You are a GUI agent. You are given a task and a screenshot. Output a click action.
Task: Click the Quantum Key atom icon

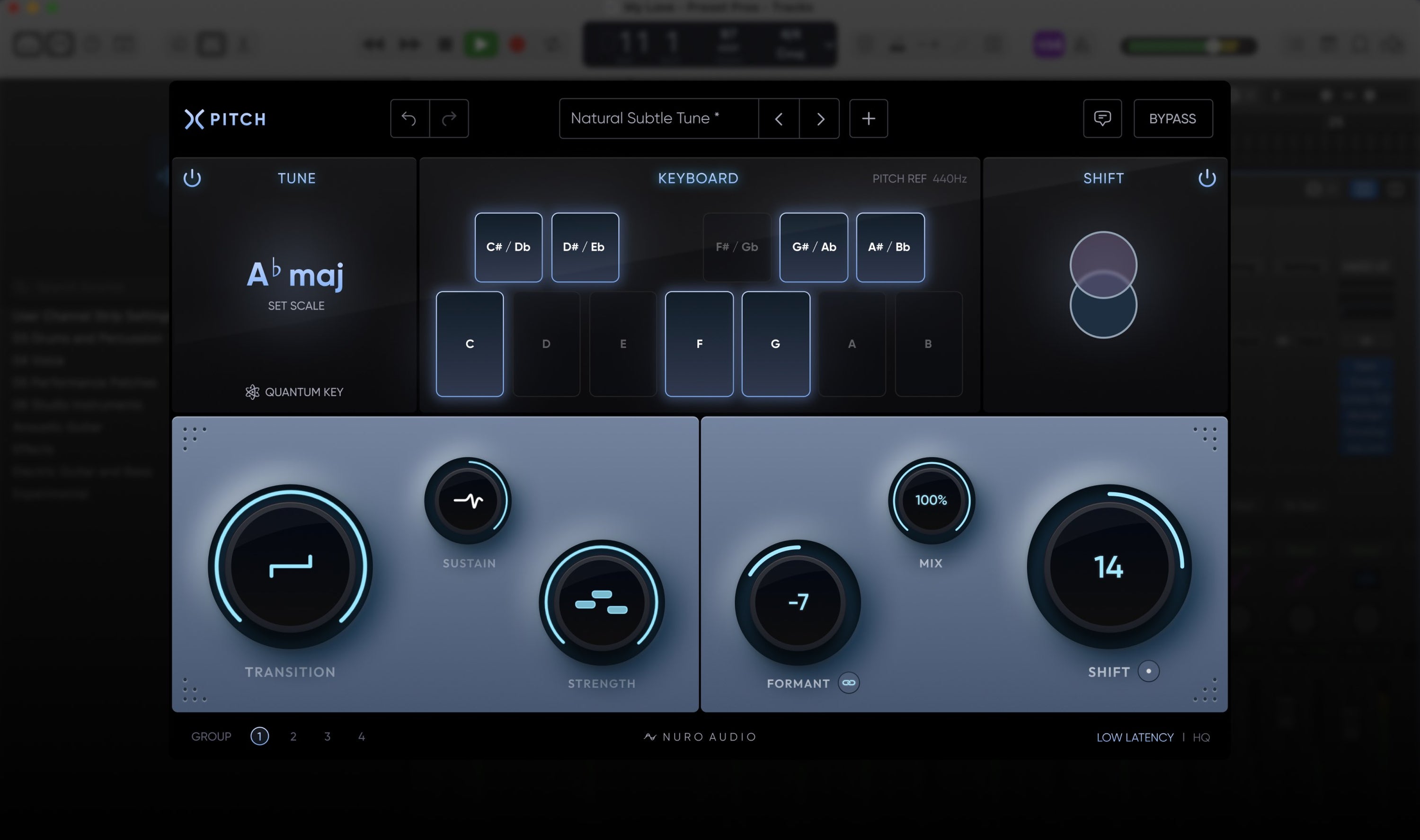coord(252,392)
